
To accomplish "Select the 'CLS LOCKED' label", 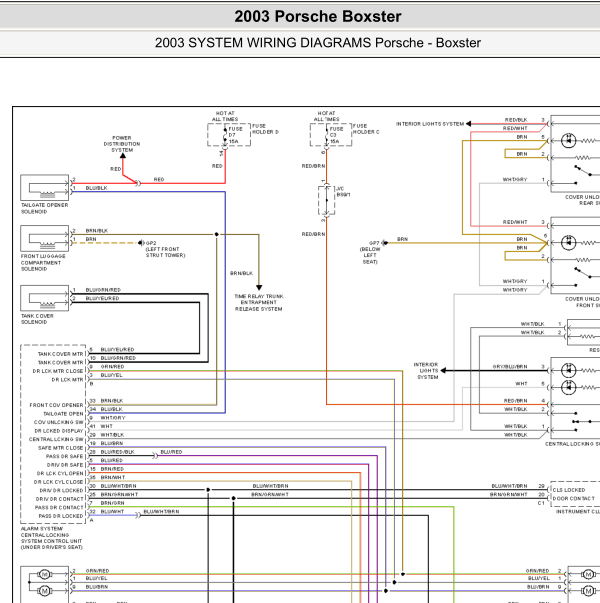I will [569, 490].
